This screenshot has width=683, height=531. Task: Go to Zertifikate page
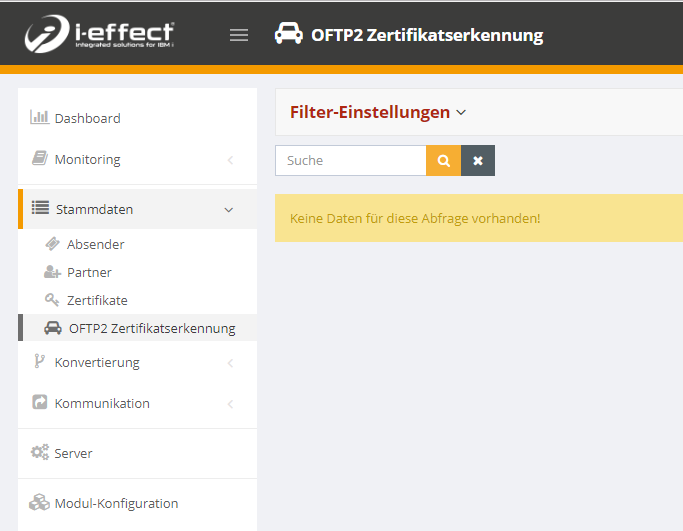click(x=97, y=300)
